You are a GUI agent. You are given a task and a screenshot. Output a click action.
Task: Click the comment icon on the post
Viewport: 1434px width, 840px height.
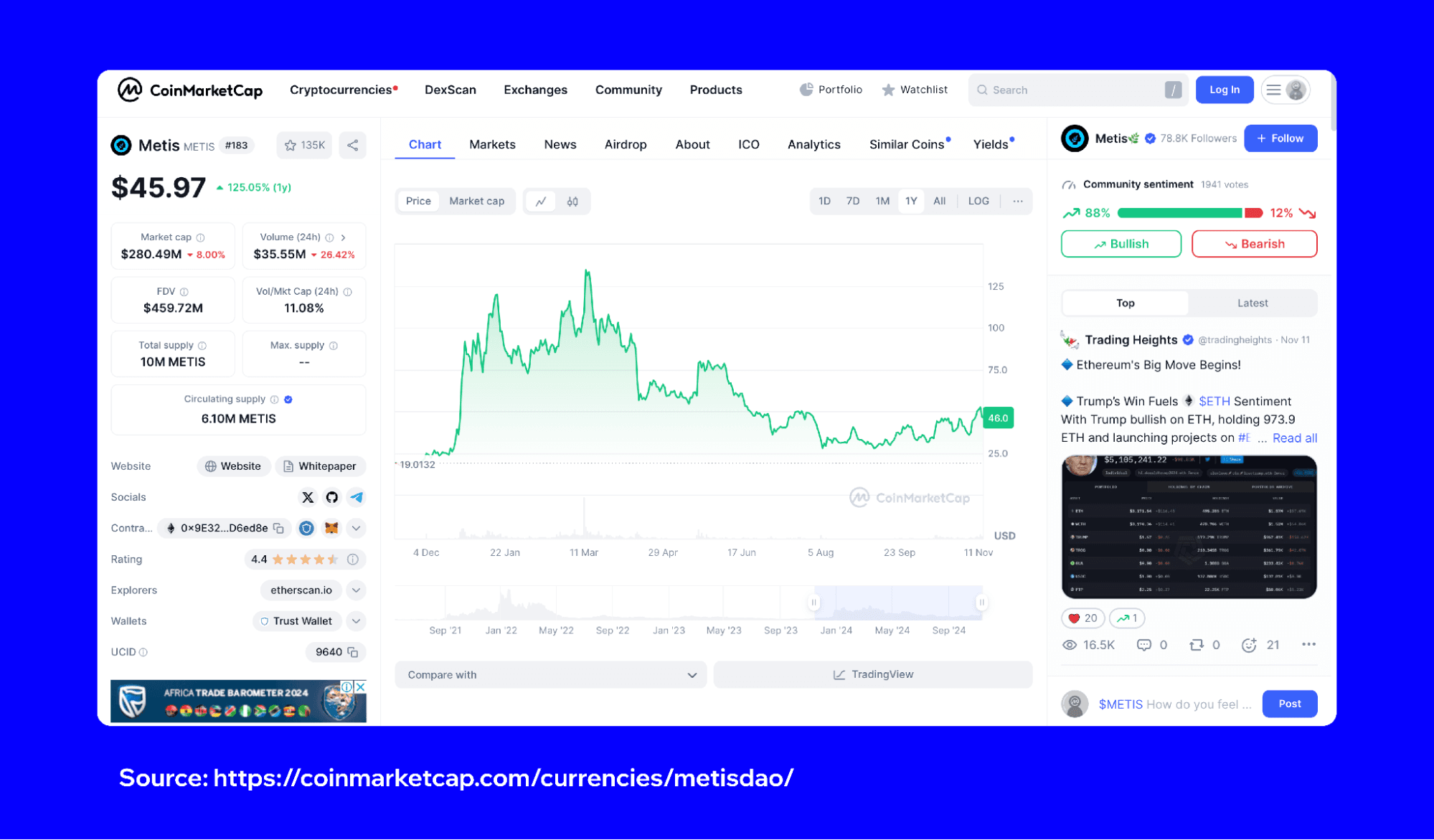tap(1144, 645)
